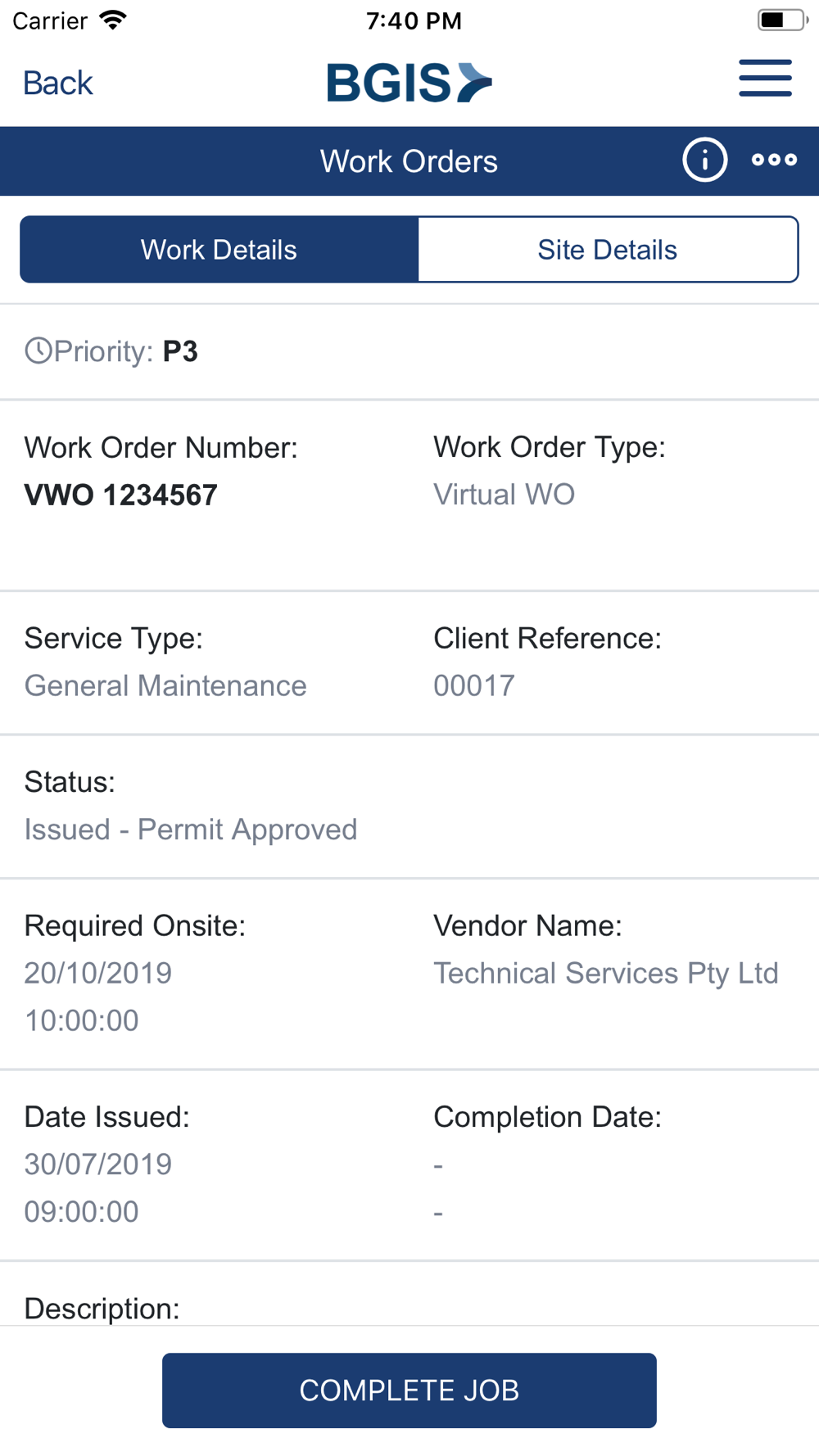
Task: Tap the client reference 00017
Action: pyautogui.click(x=474, y=685)
